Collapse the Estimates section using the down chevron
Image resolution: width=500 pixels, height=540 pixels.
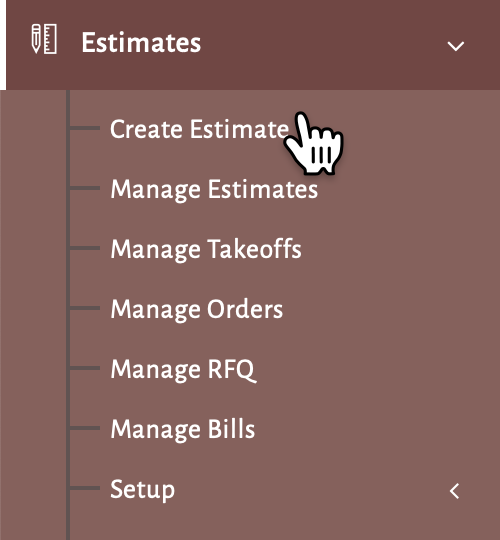coord(456,46)
